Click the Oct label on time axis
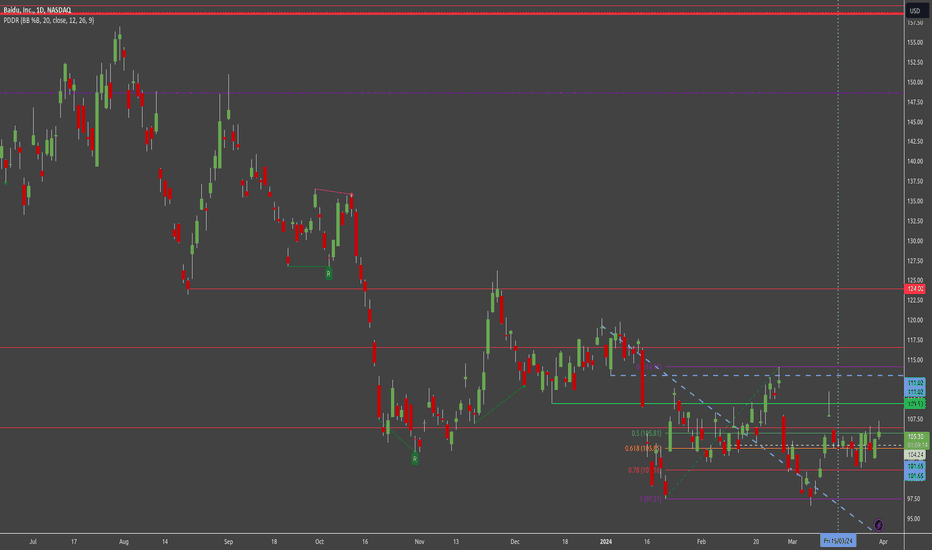This screenshot has width=932, height=550. 319,542
